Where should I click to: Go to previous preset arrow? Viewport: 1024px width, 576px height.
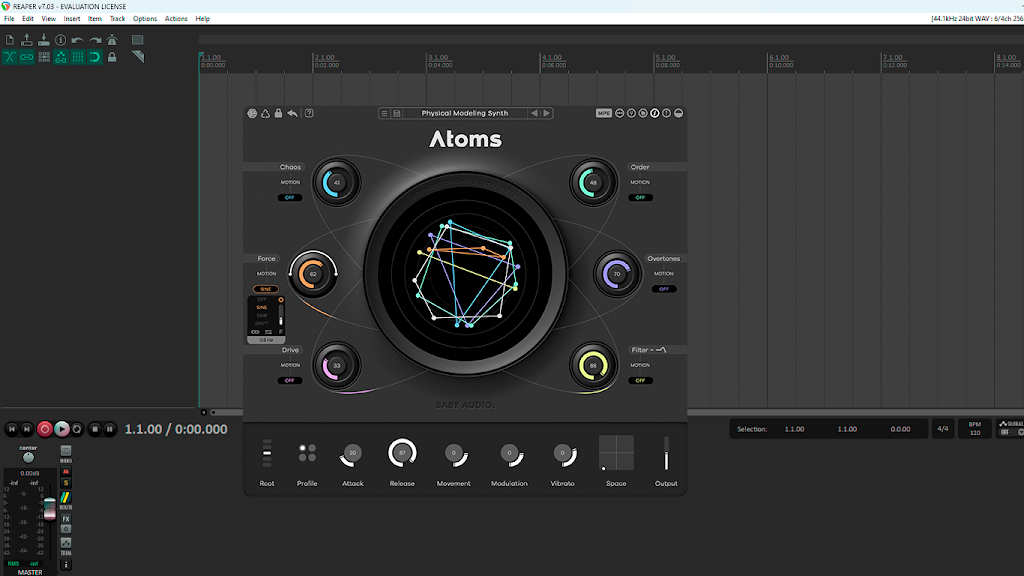(x=535, y=114)
